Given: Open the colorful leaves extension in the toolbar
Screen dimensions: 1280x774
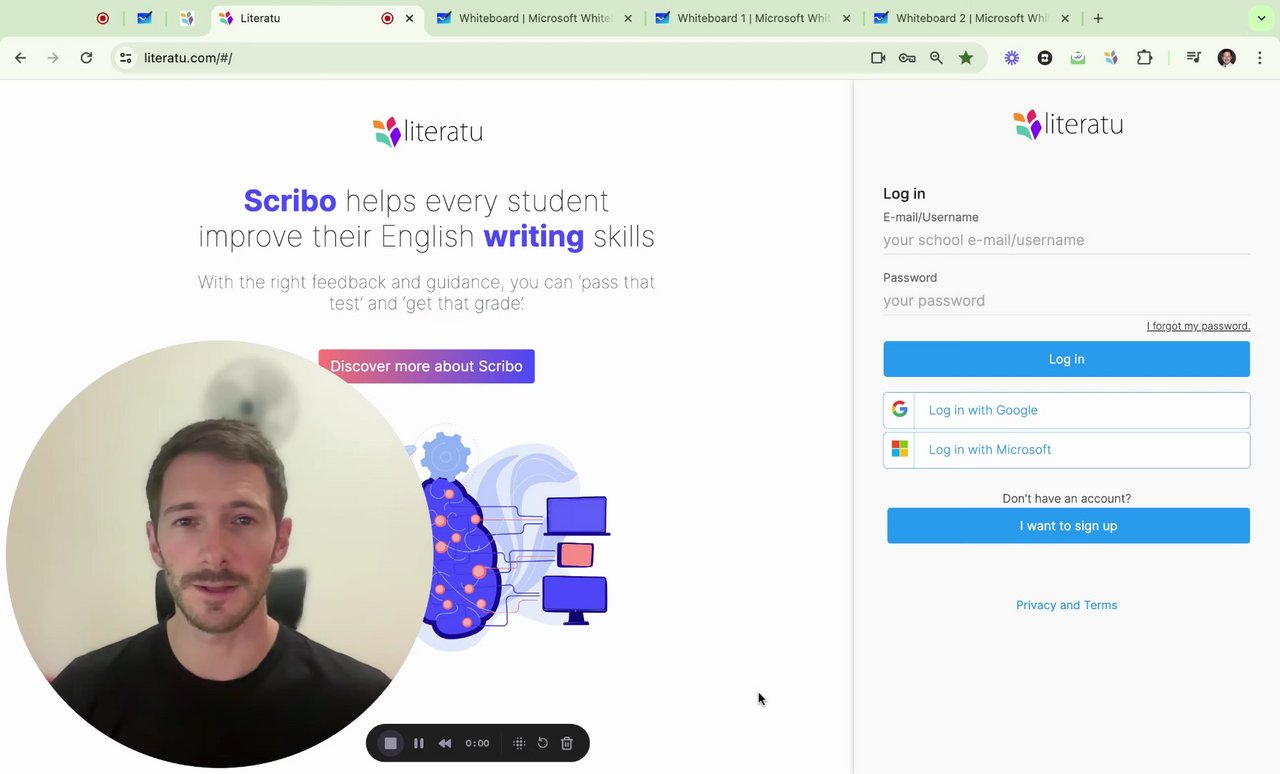Looking at the screenshot, I should pyautogui.click(x=1111, y=58).
